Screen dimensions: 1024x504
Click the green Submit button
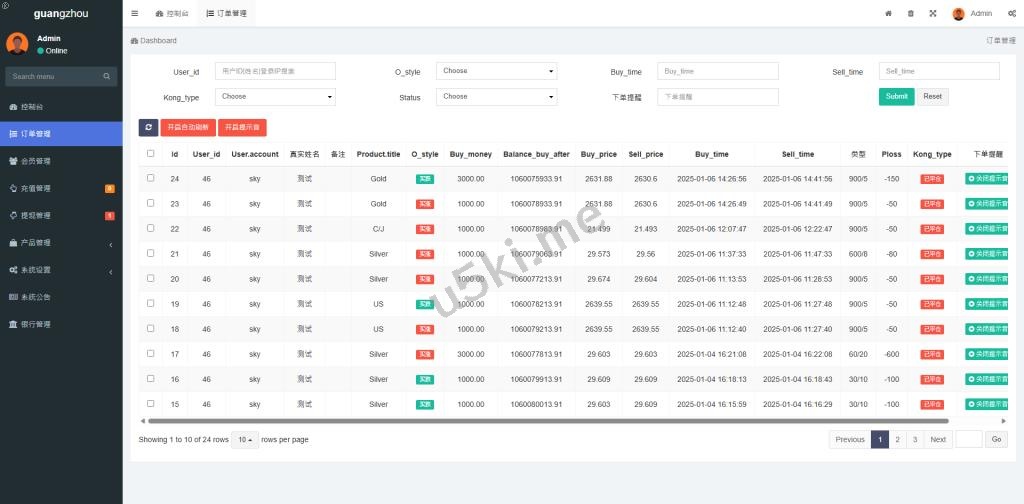click(896, 97)
